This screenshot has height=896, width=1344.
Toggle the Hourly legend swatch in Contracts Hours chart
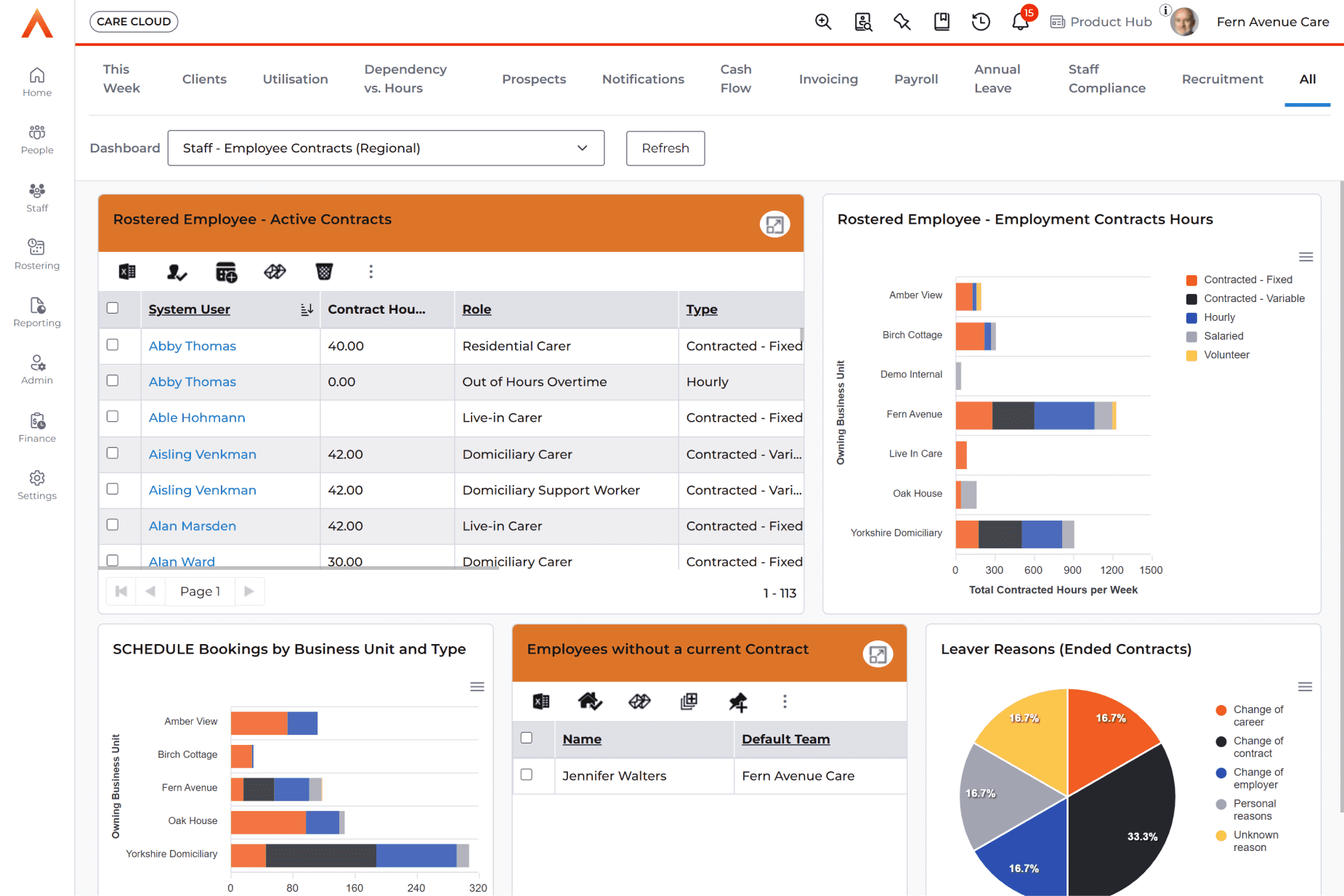(x=1191, y=317)
